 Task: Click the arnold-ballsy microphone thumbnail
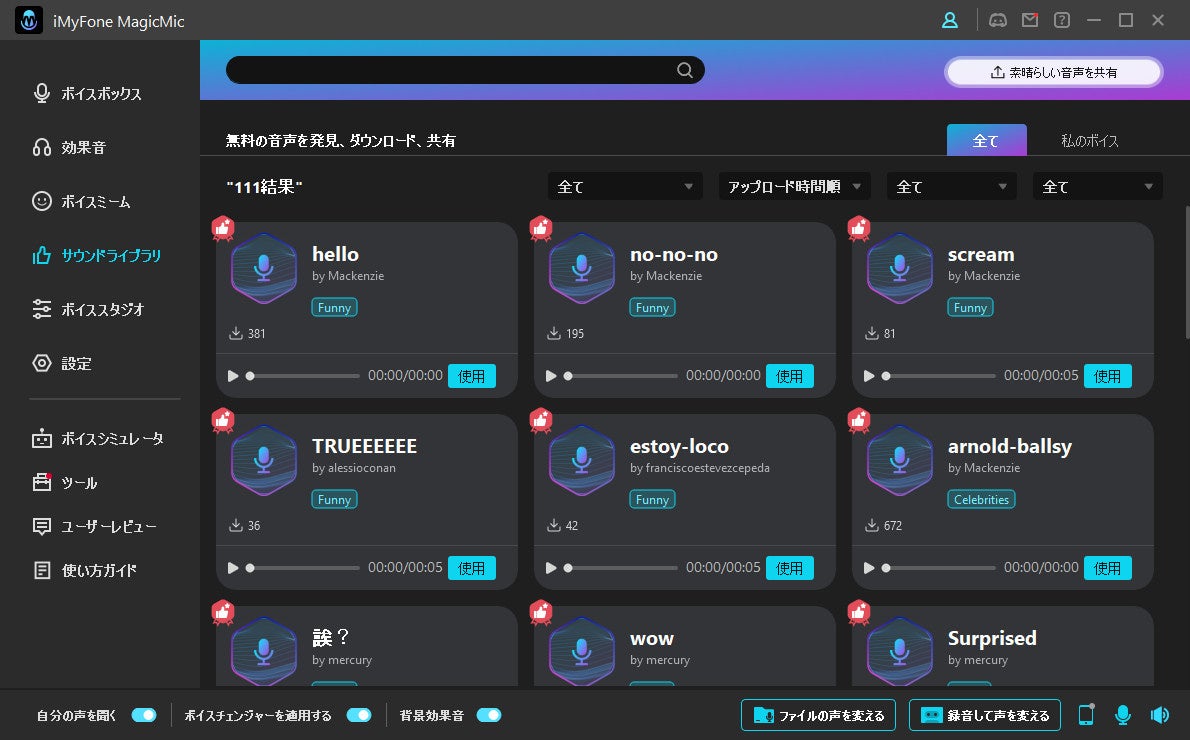[x=899, y=461]
